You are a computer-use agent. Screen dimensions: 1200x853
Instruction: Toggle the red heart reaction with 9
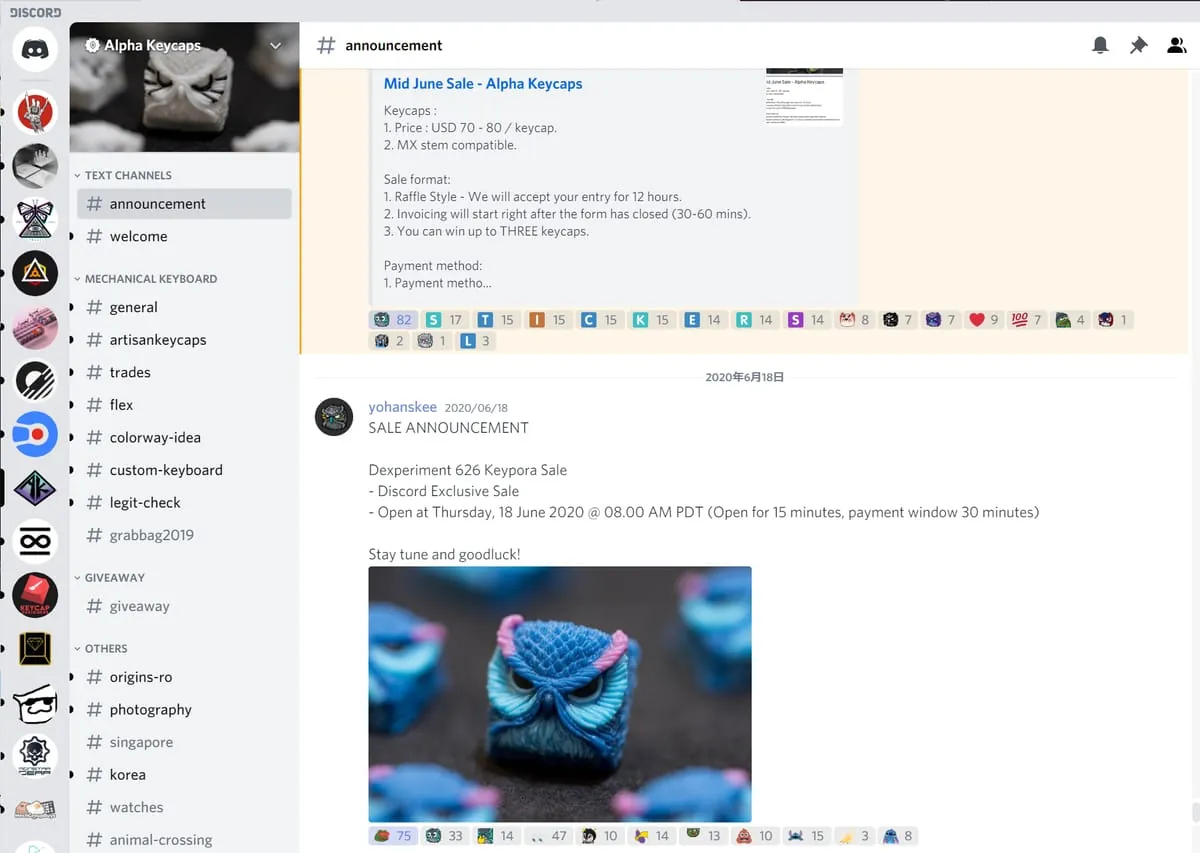coord(984,320)
